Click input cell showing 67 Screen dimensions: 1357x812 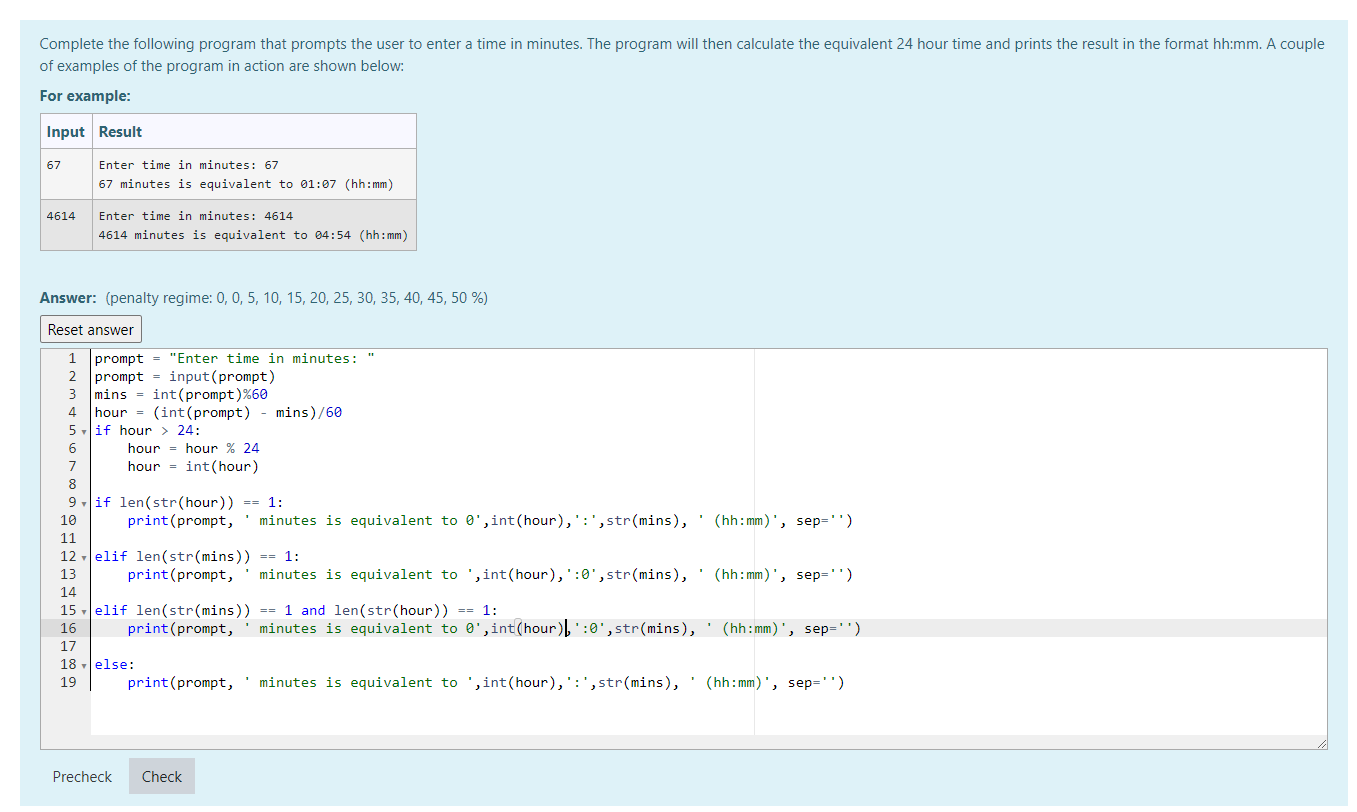pyautogui.click(x=66, y=174)
